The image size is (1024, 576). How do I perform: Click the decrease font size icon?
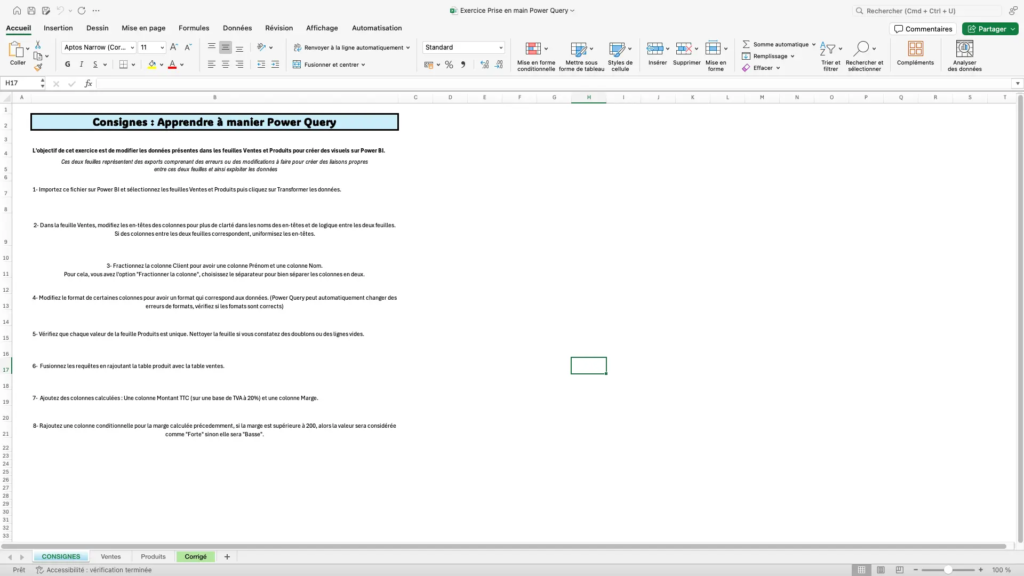188,47
